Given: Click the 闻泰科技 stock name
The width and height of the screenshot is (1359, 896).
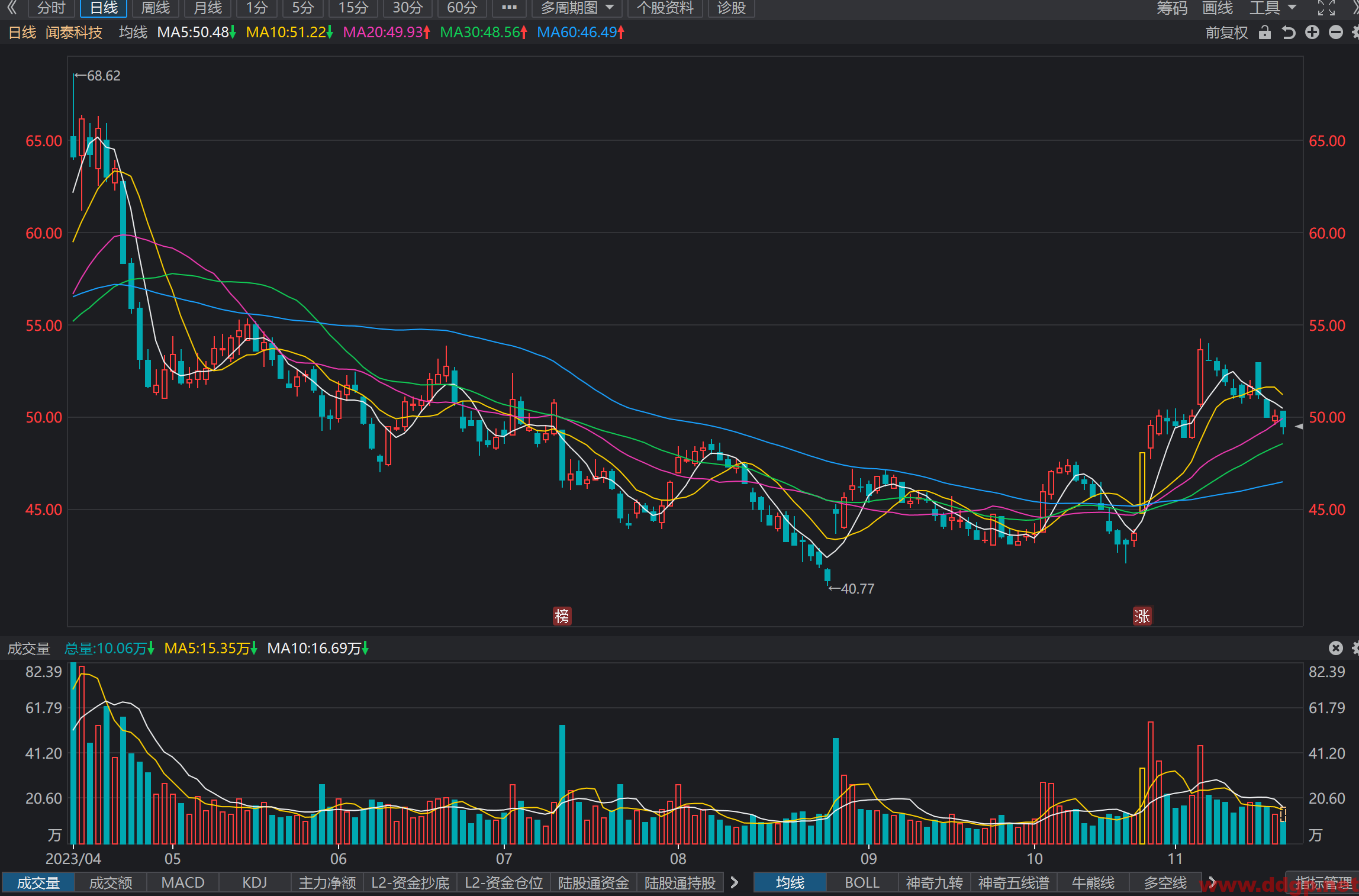Looking at the screenshot, I should point(74,33).
